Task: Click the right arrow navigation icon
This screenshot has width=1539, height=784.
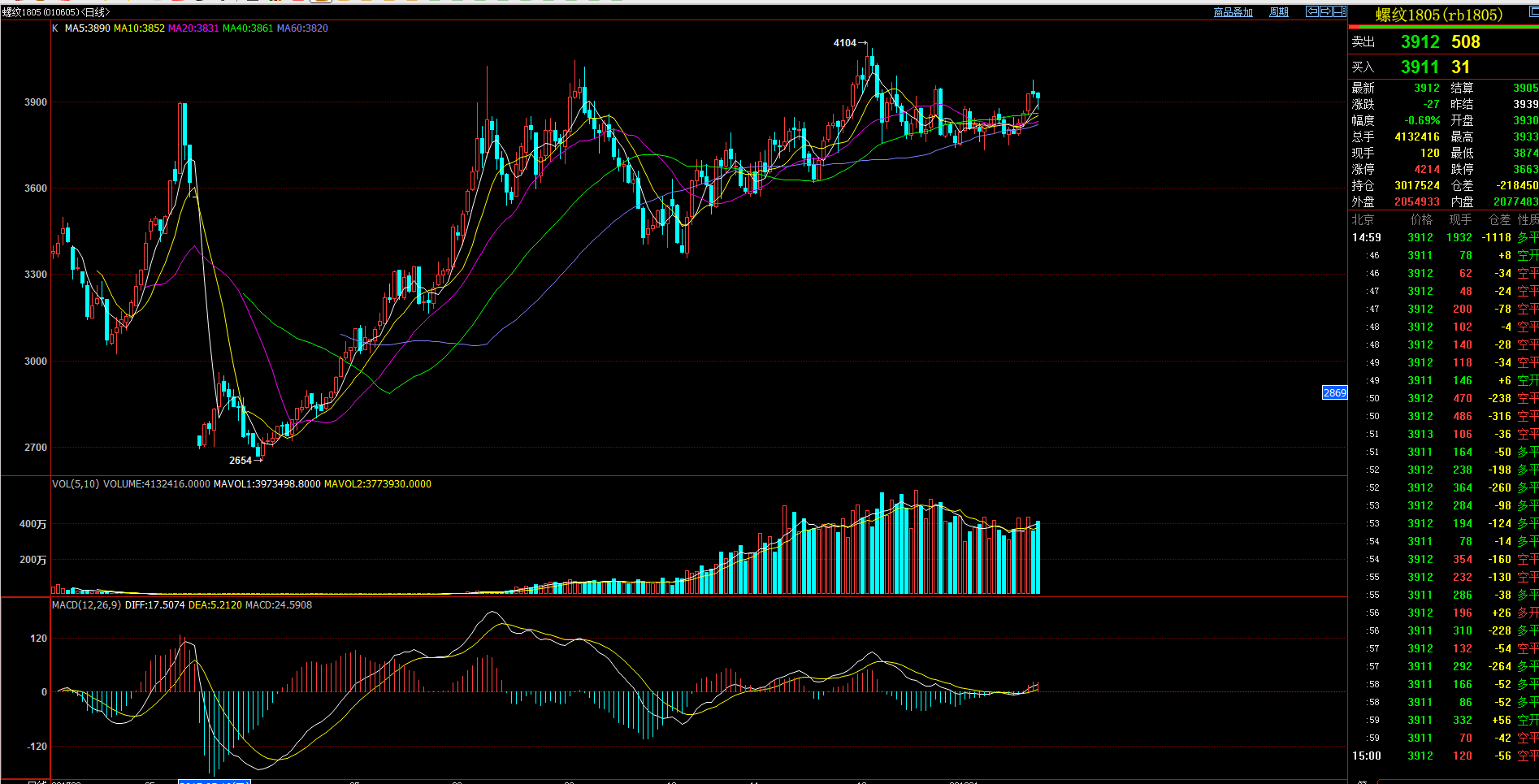Action: click(x=1325, y=11)
